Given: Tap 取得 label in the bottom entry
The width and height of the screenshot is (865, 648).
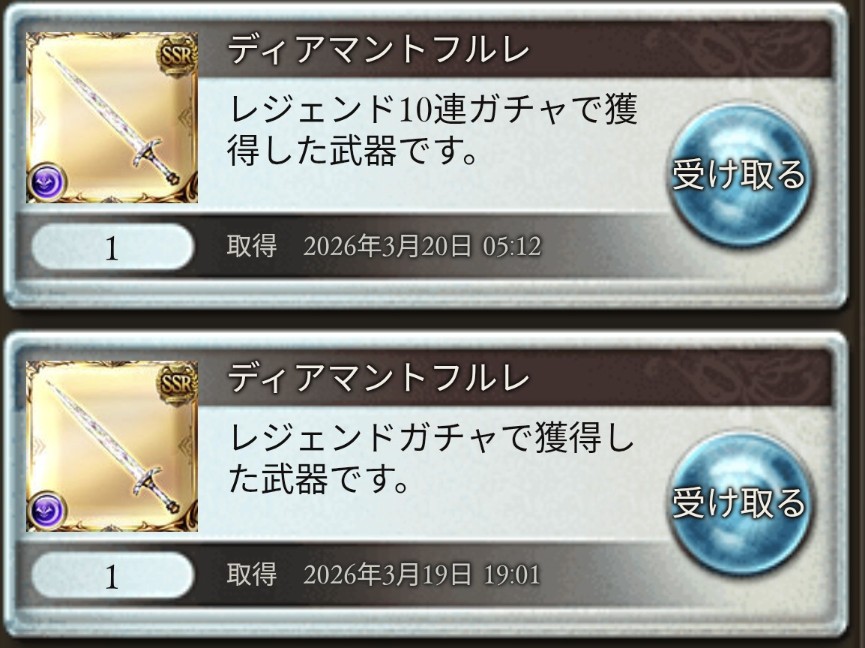Looking at the screenshot, I should (x=252, y=575).
